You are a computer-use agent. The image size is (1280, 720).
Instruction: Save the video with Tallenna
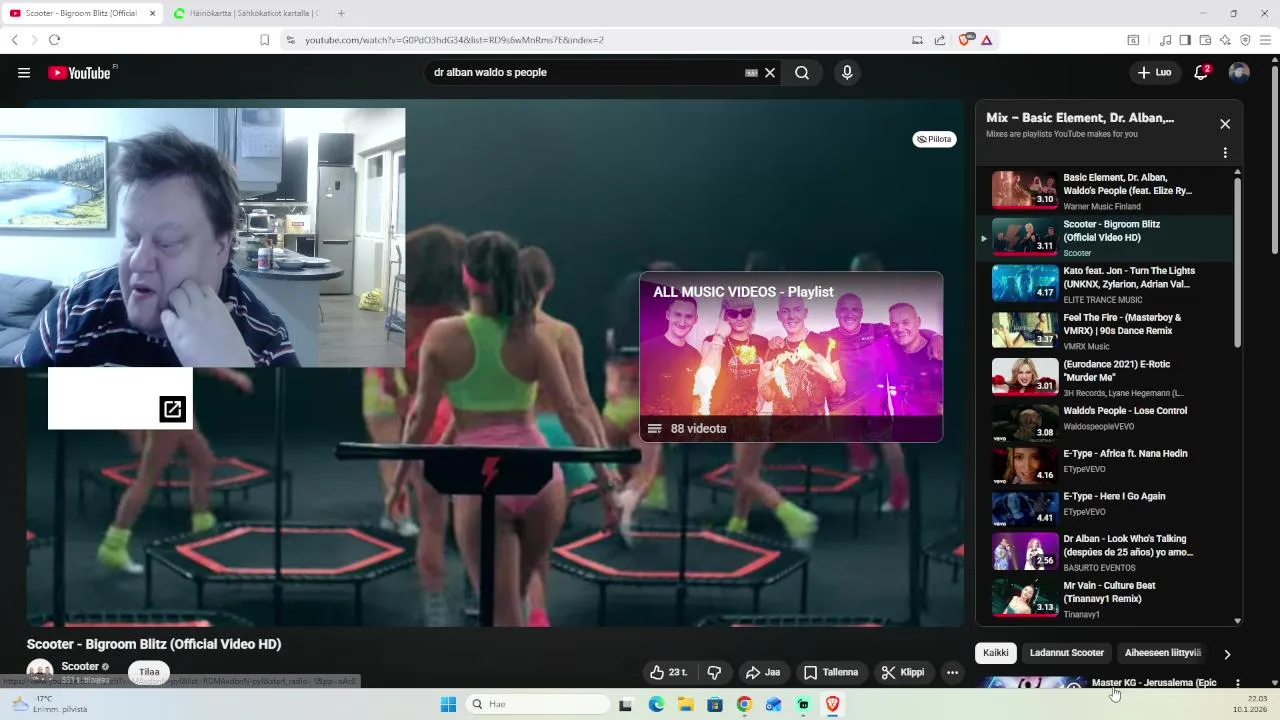coord(831,672)
